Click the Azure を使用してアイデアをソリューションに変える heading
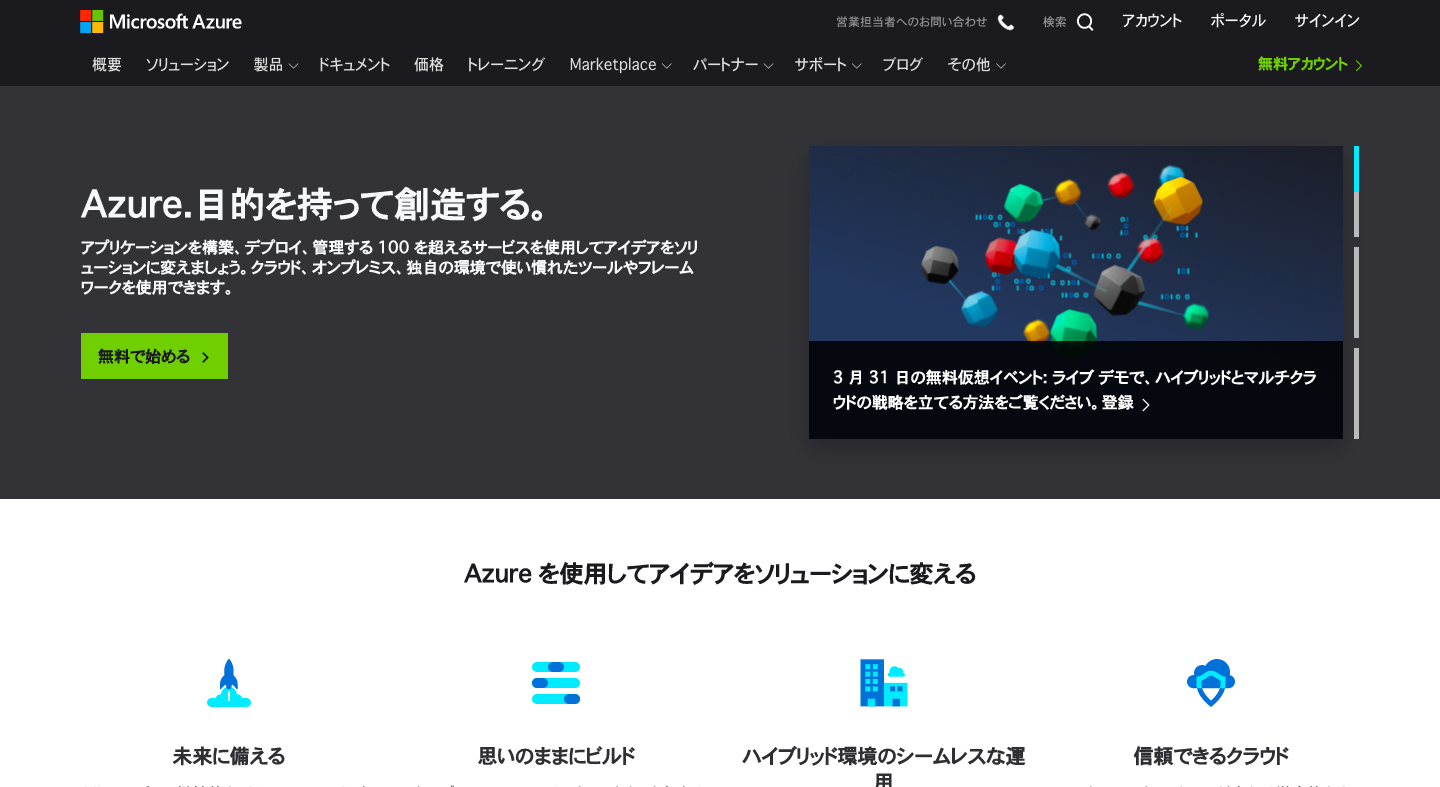1440x787 pixels. (720, 574)
